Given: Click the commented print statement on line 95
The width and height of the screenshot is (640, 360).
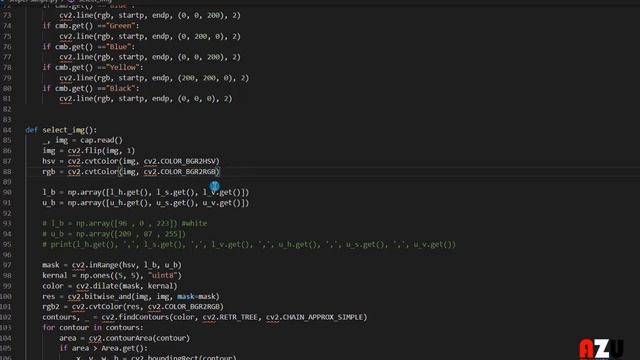Looking at the screenshot, I should point(249,244).
